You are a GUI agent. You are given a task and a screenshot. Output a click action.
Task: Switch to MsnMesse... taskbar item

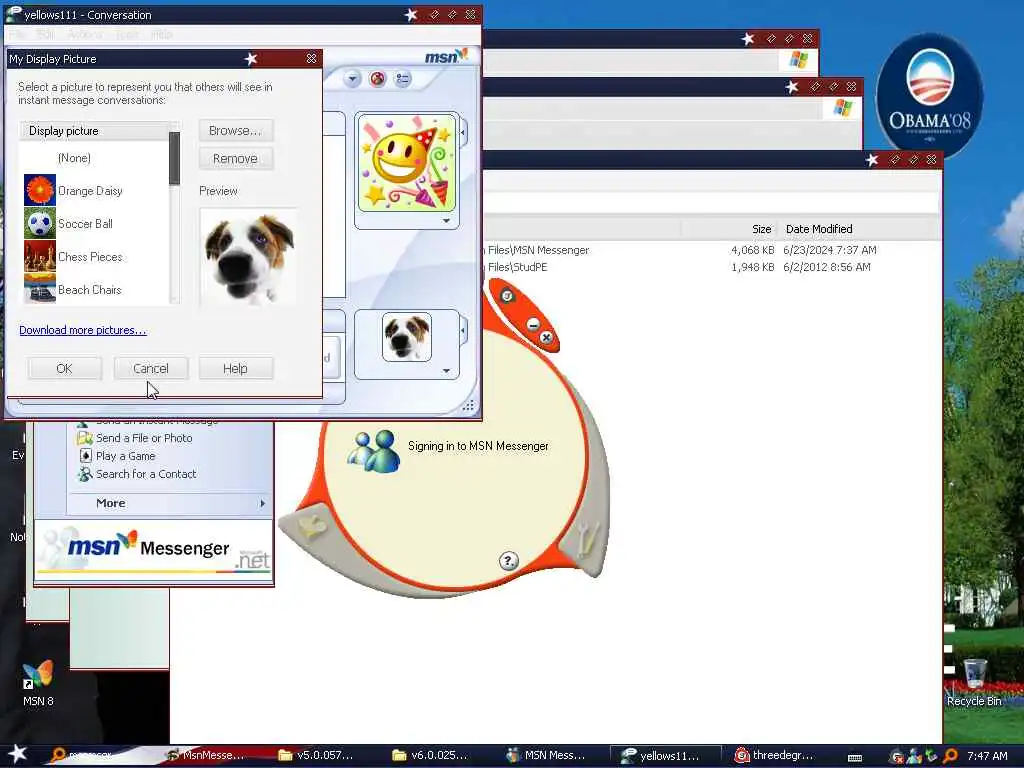[x=206, y=756]
